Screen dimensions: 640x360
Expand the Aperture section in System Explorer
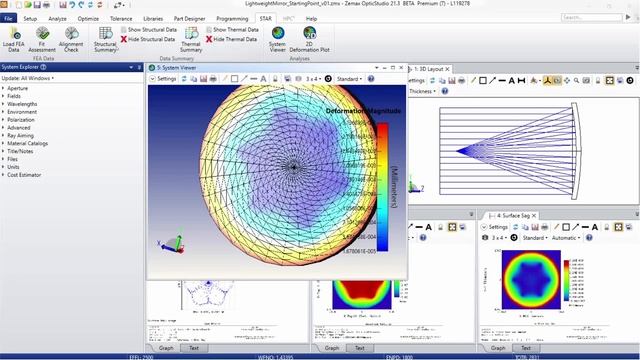3,88
